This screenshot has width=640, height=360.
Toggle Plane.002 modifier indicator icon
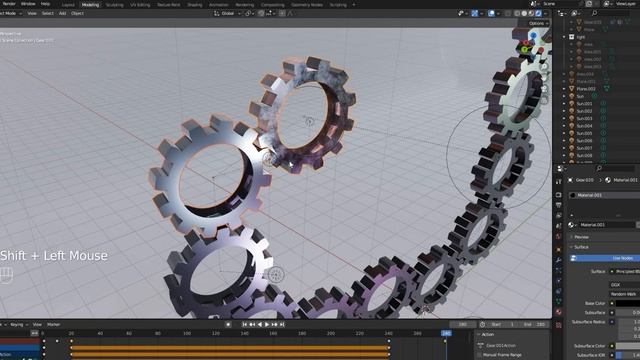607,89
